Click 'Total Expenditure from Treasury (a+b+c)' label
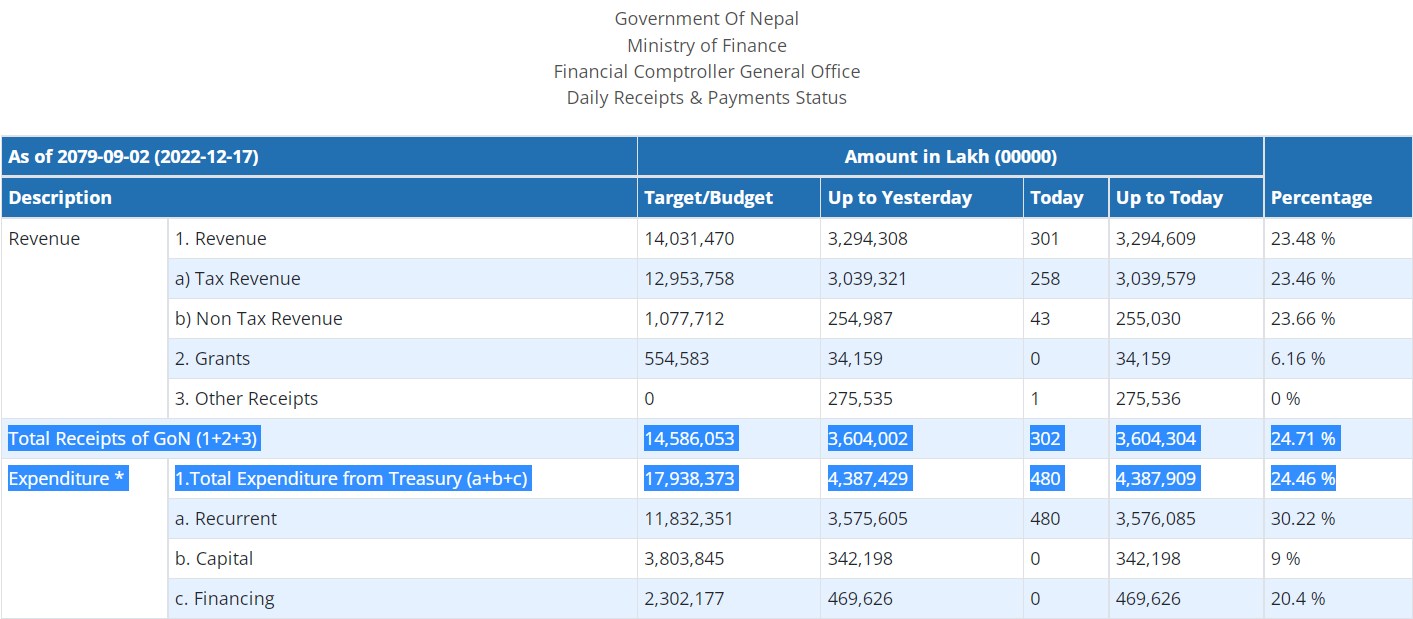The width and height of the screenshot is (1413, 619). pos(351,479)
